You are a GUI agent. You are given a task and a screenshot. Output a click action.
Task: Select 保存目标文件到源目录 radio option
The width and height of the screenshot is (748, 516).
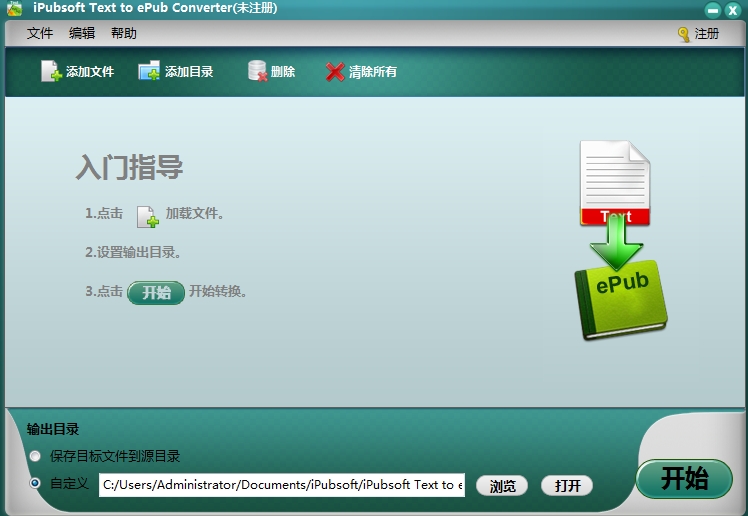point(35,456)
